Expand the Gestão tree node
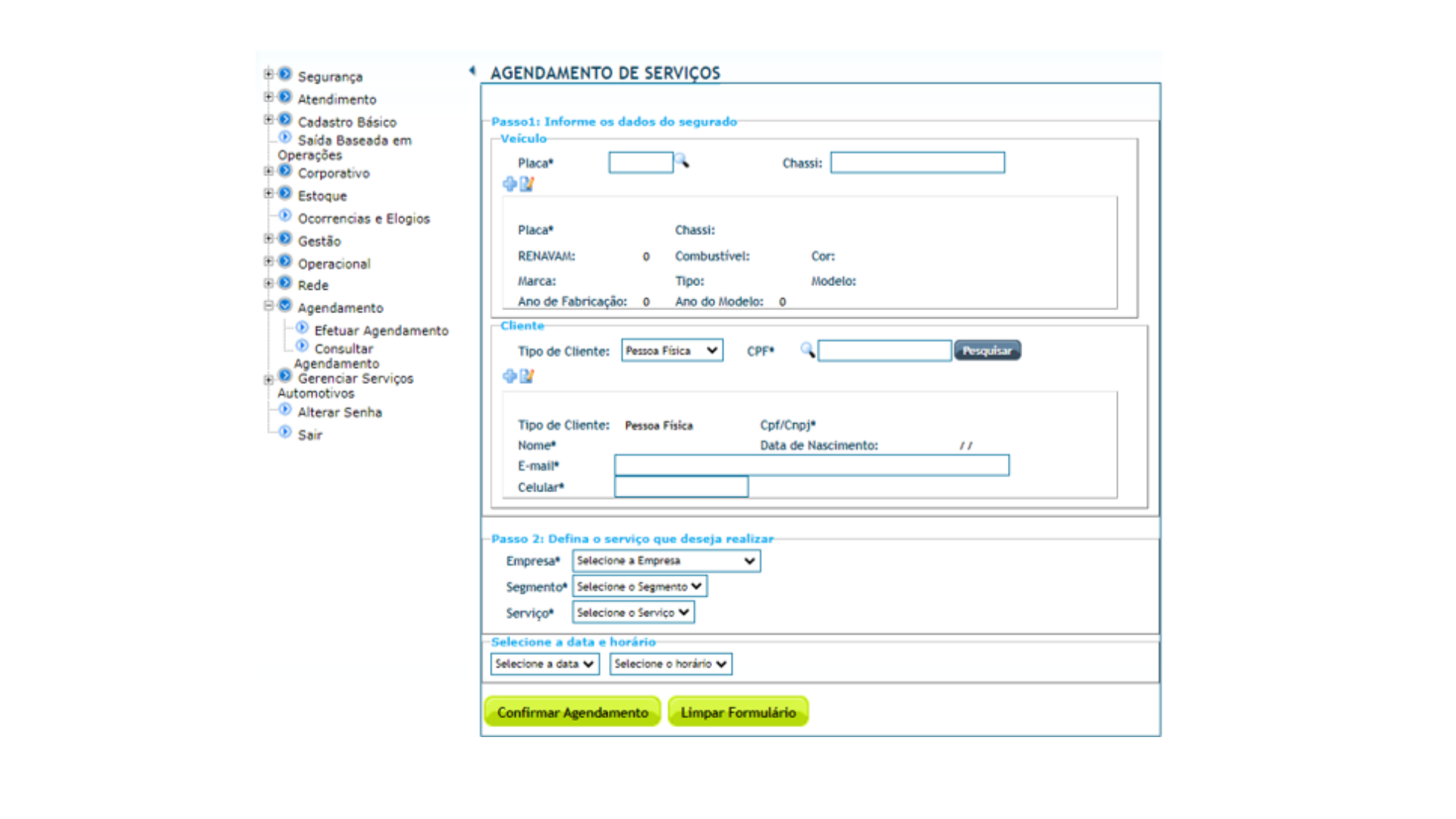This screenshot has height=819, width=1456. point(268,239)
